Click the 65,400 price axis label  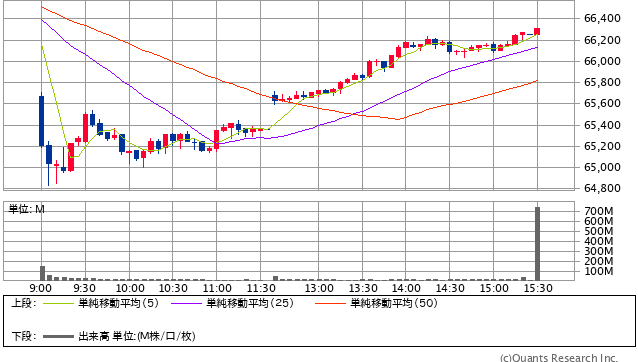[x=602, y=125]
